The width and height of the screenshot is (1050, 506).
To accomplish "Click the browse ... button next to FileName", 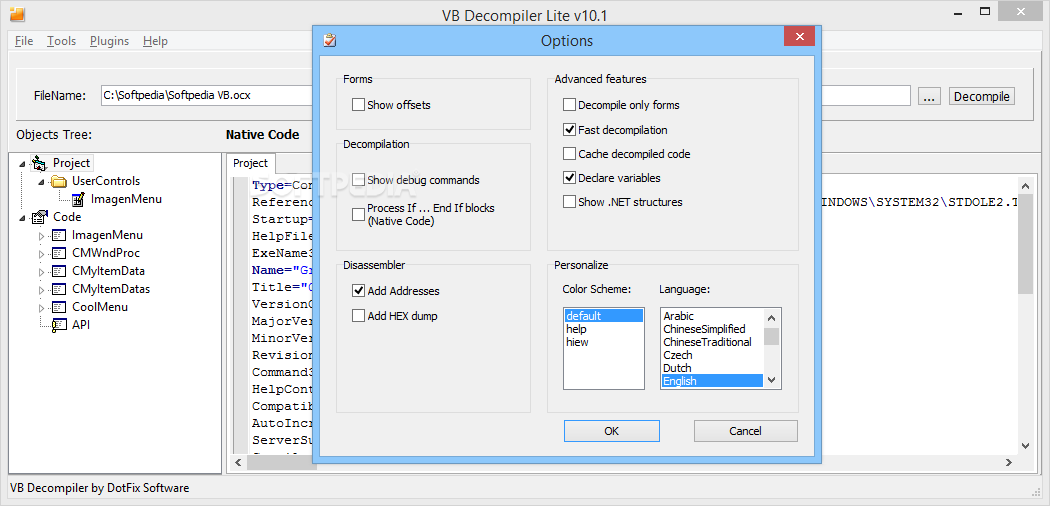I will click(928, 96).
